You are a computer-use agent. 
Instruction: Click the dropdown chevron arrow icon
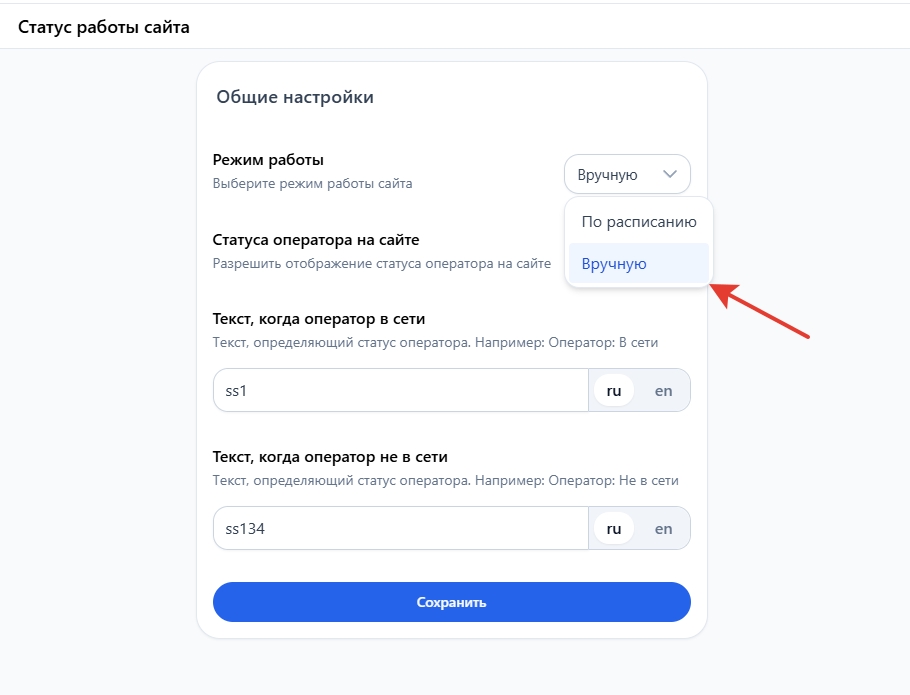[x=670, y=174]
